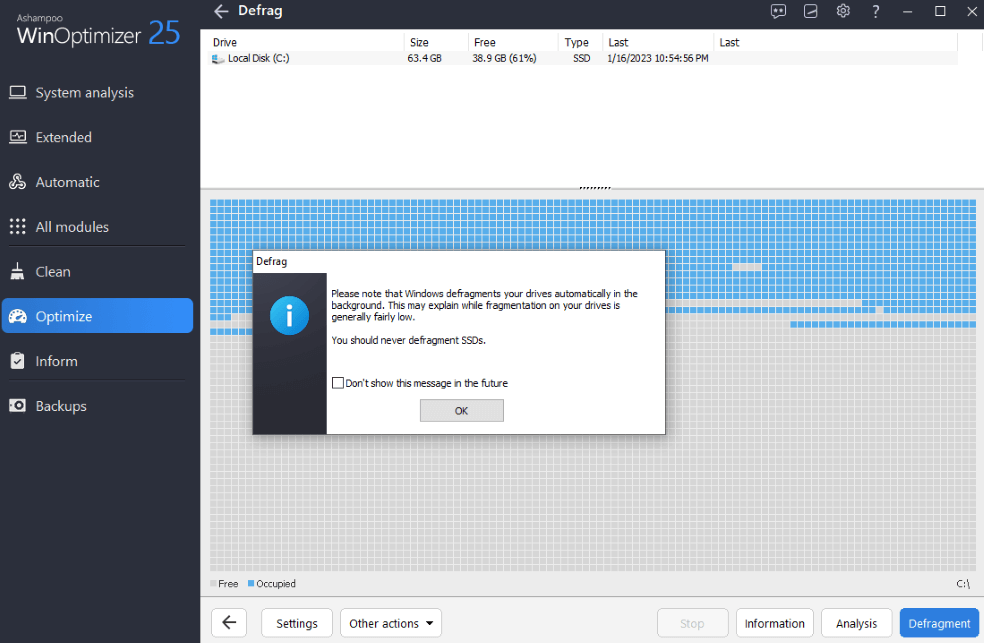The width and height of the screenshot is (984, 643).
Task: Open the Information button
Action: click(774, 623)
